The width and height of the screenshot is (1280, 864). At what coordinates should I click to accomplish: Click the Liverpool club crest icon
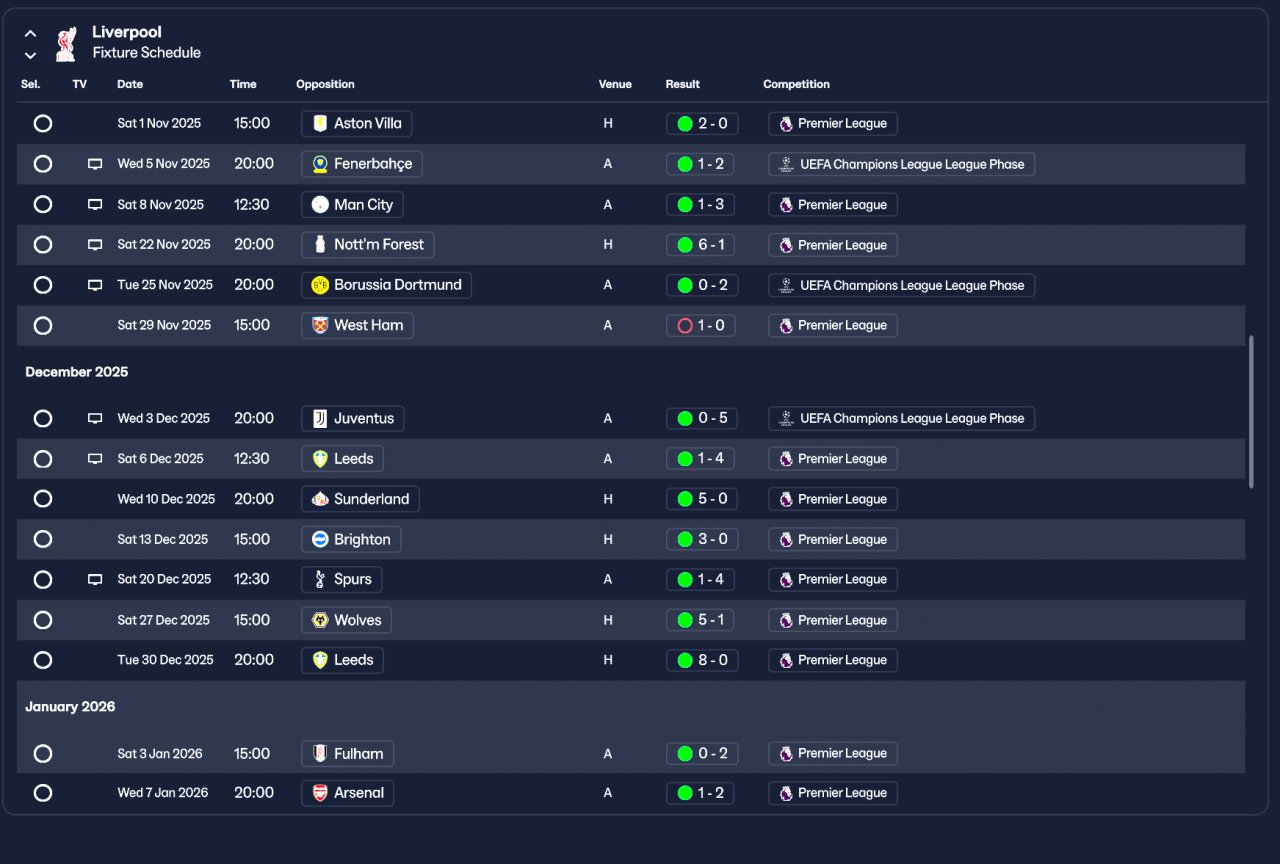(x=65, y=43)
